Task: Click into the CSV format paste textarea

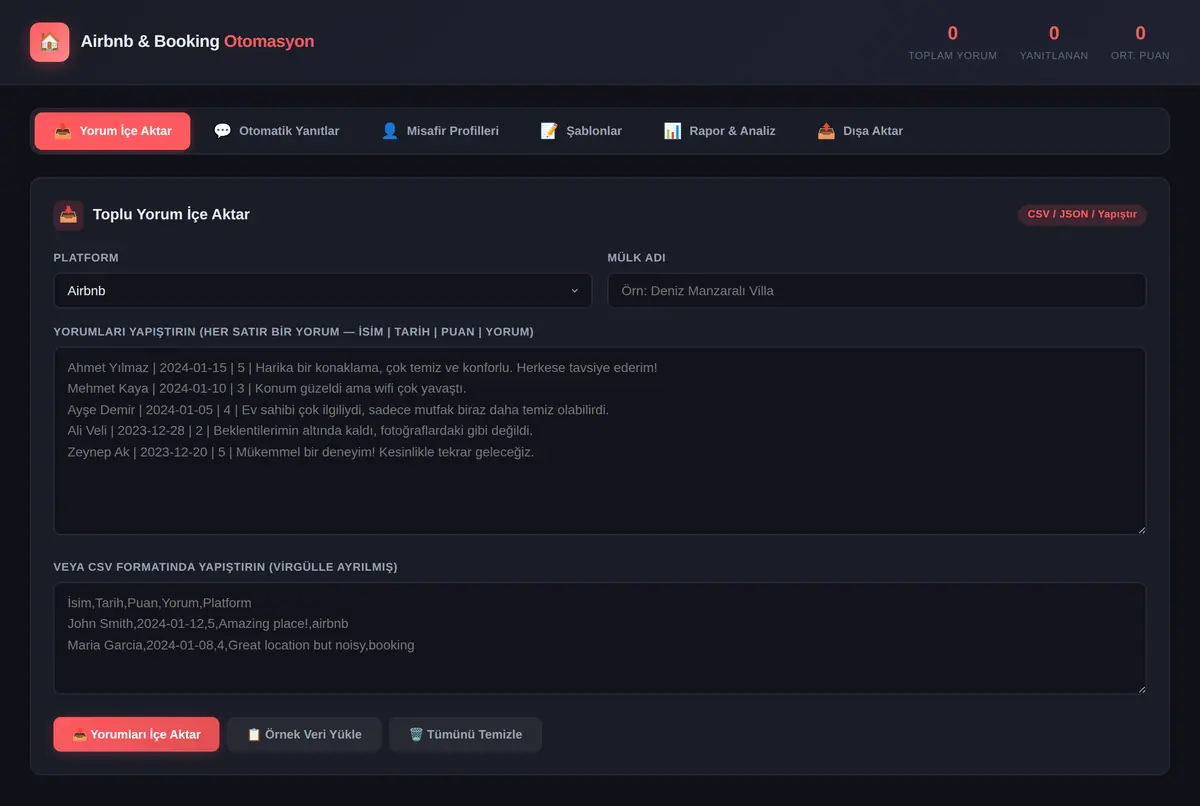Action: [600, 638]
